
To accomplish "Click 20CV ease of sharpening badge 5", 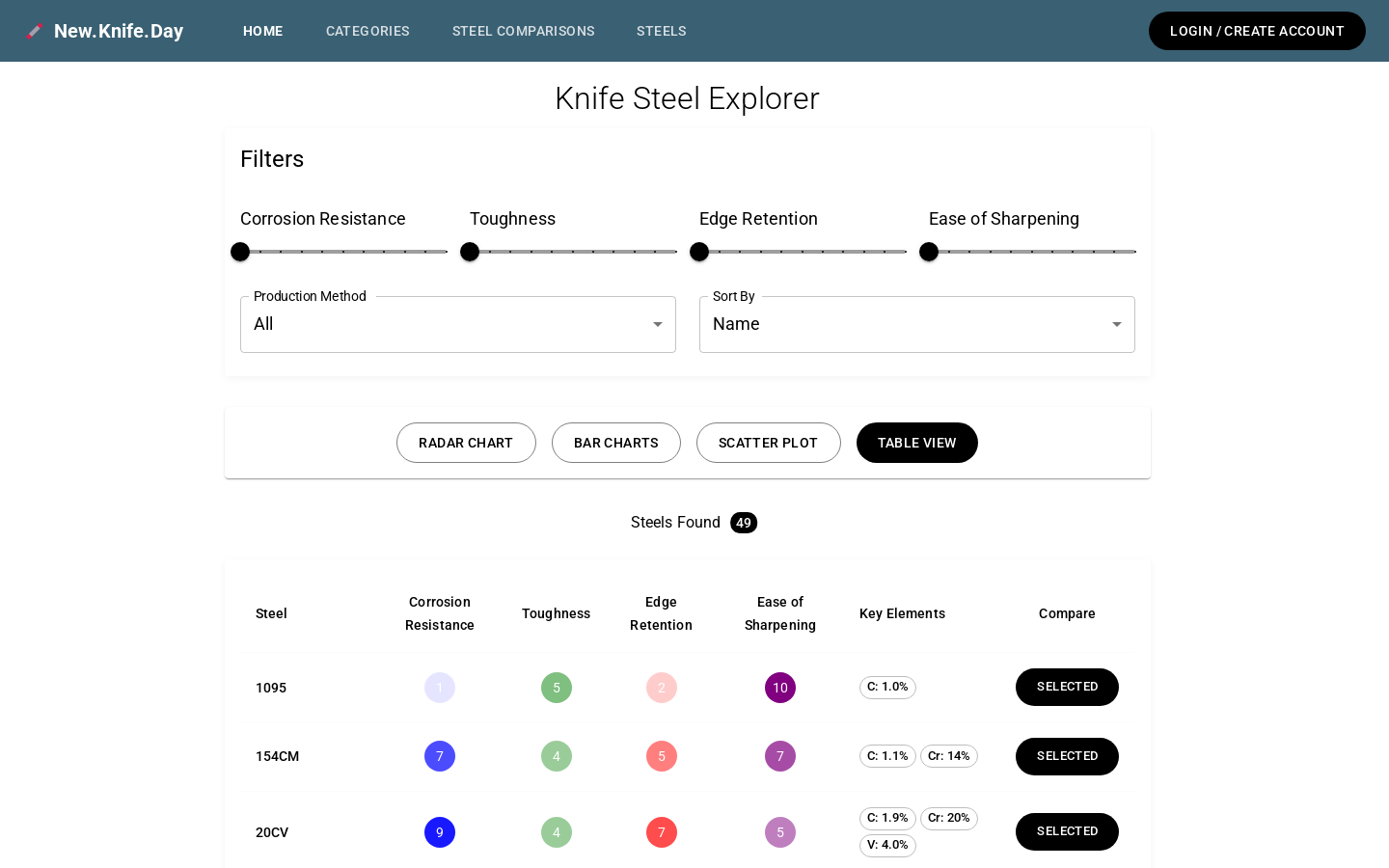I will (x=780, y=832).
